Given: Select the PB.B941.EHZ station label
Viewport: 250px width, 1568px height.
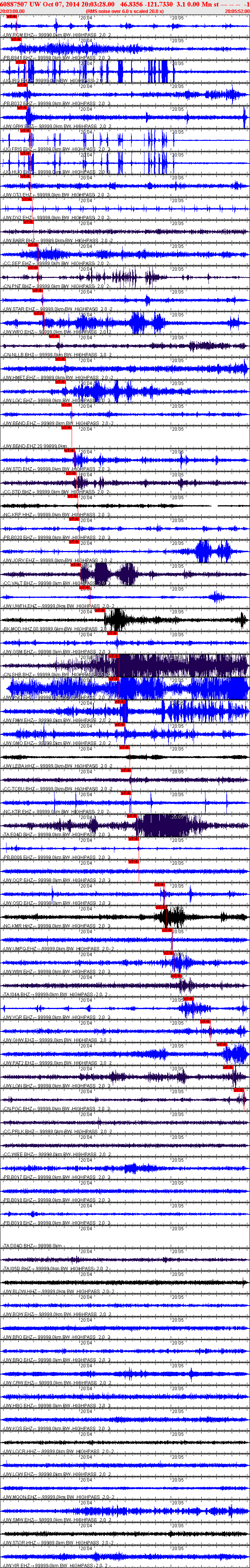Looking at the screenshot, I should tap(57, 58).
